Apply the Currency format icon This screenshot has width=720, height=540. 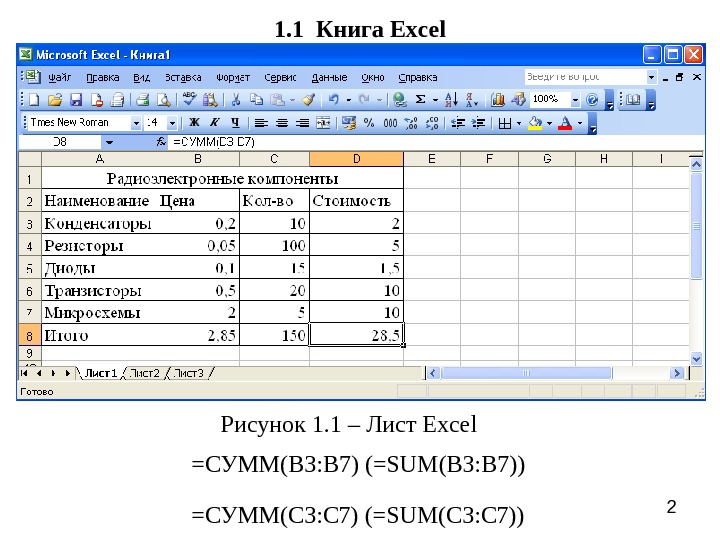(349, 123)
